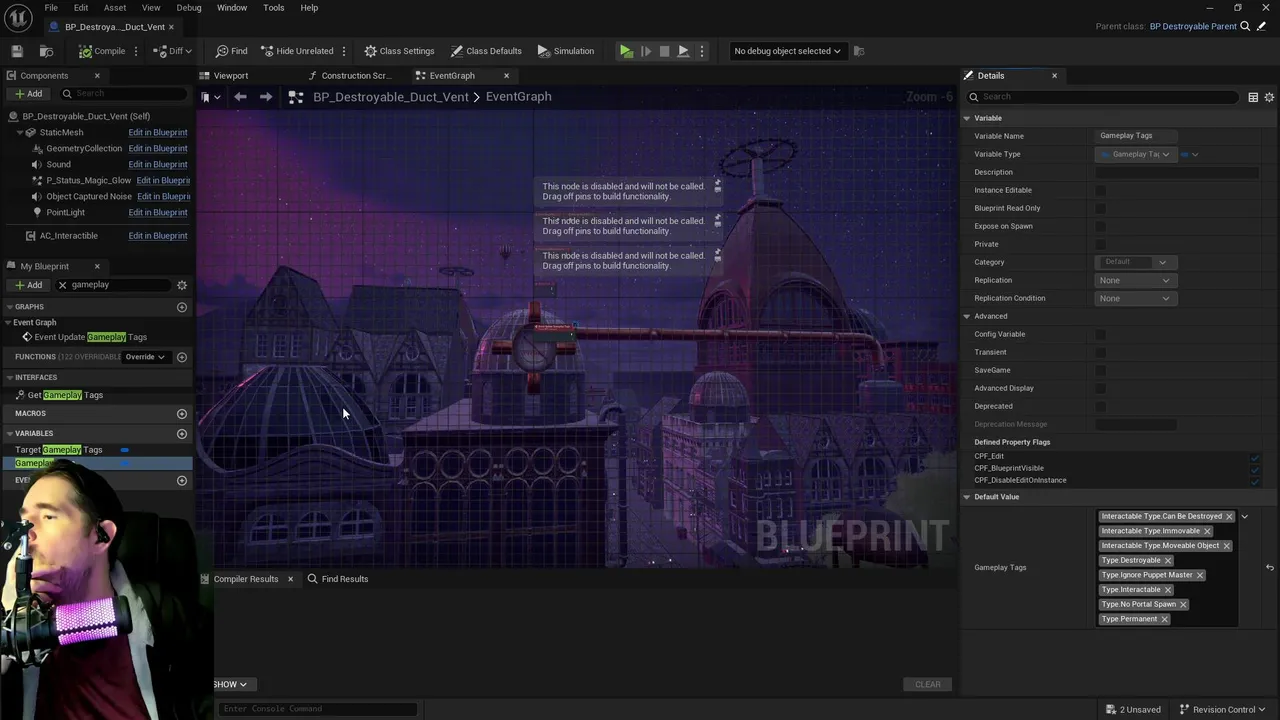Toggle Advanced Display checkbox

point(1101,388)
